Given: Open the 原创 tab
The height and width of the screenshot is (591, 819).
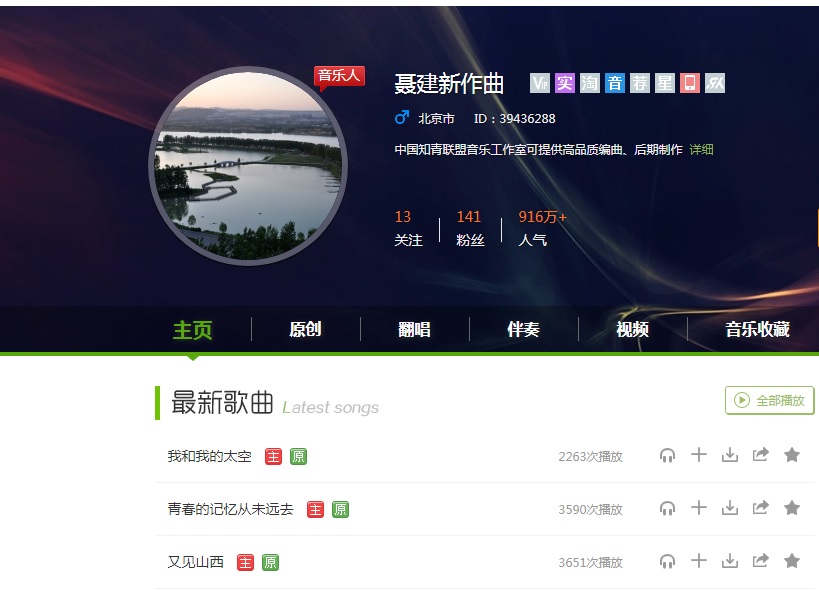Looking at the screenshot, I should 306,329.
